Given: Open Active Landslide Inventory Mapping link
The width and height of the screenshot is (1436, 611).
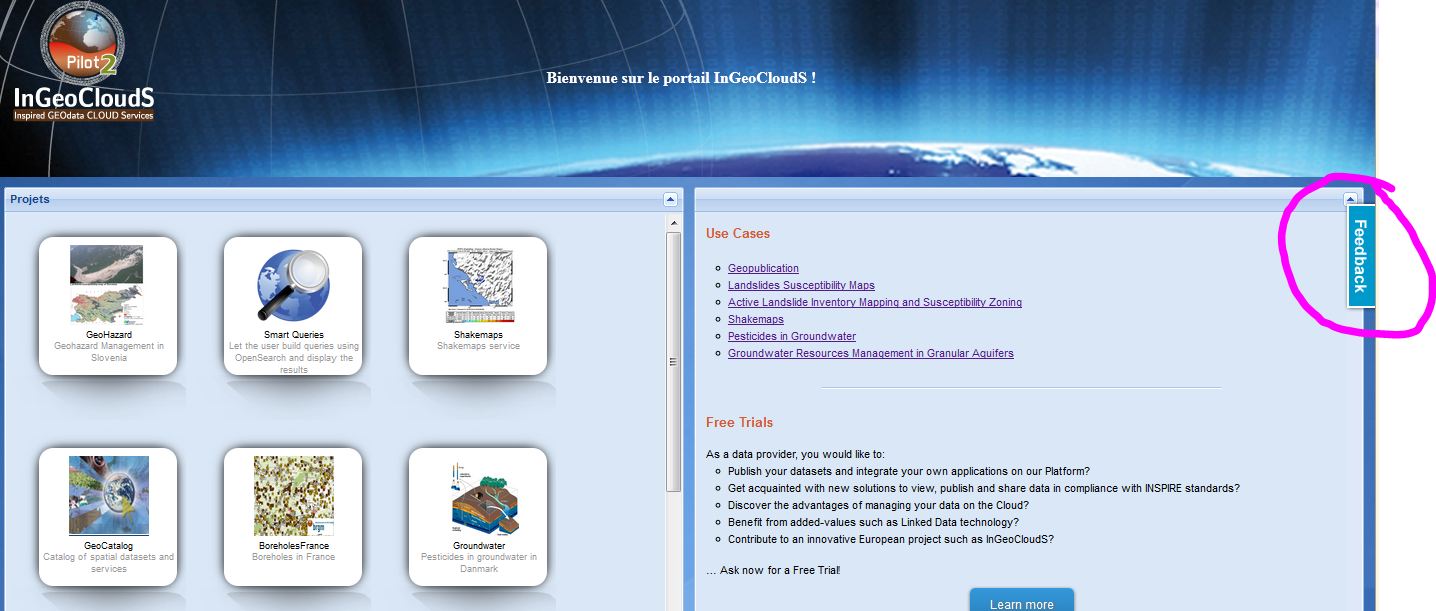Looking at the screenshot, I should [875, 302].
